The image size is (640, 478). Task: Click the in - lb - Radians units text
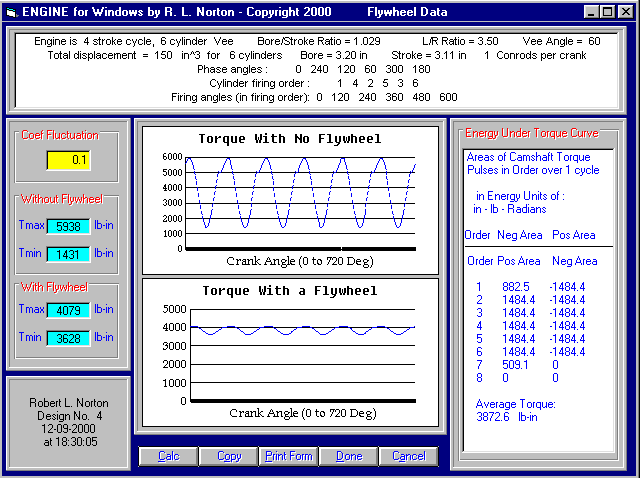click(509, 209)
